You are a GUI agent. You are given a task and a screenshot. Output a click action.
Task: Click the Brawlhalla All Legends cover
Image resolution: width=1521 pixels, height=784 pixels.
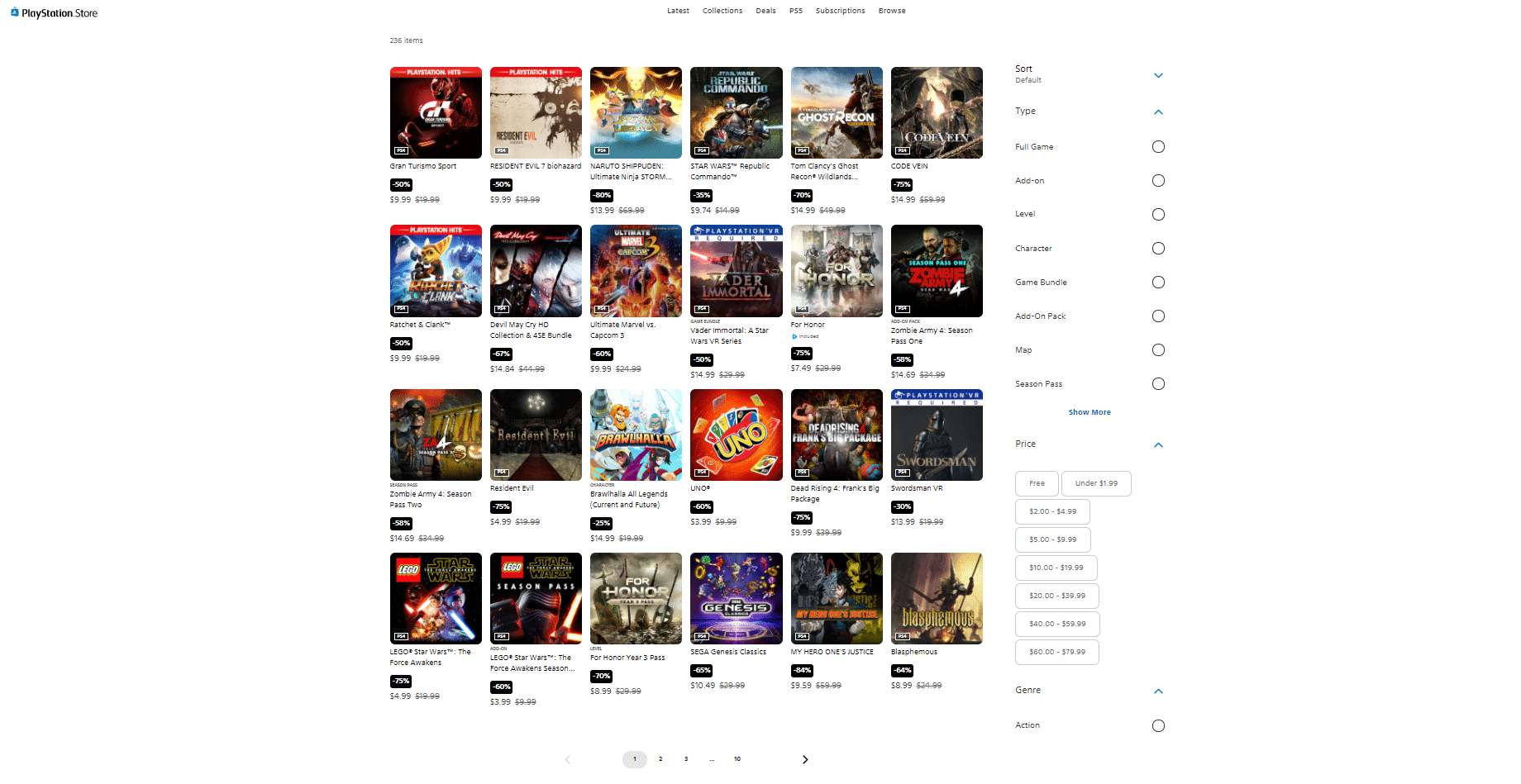coord(636,435)
